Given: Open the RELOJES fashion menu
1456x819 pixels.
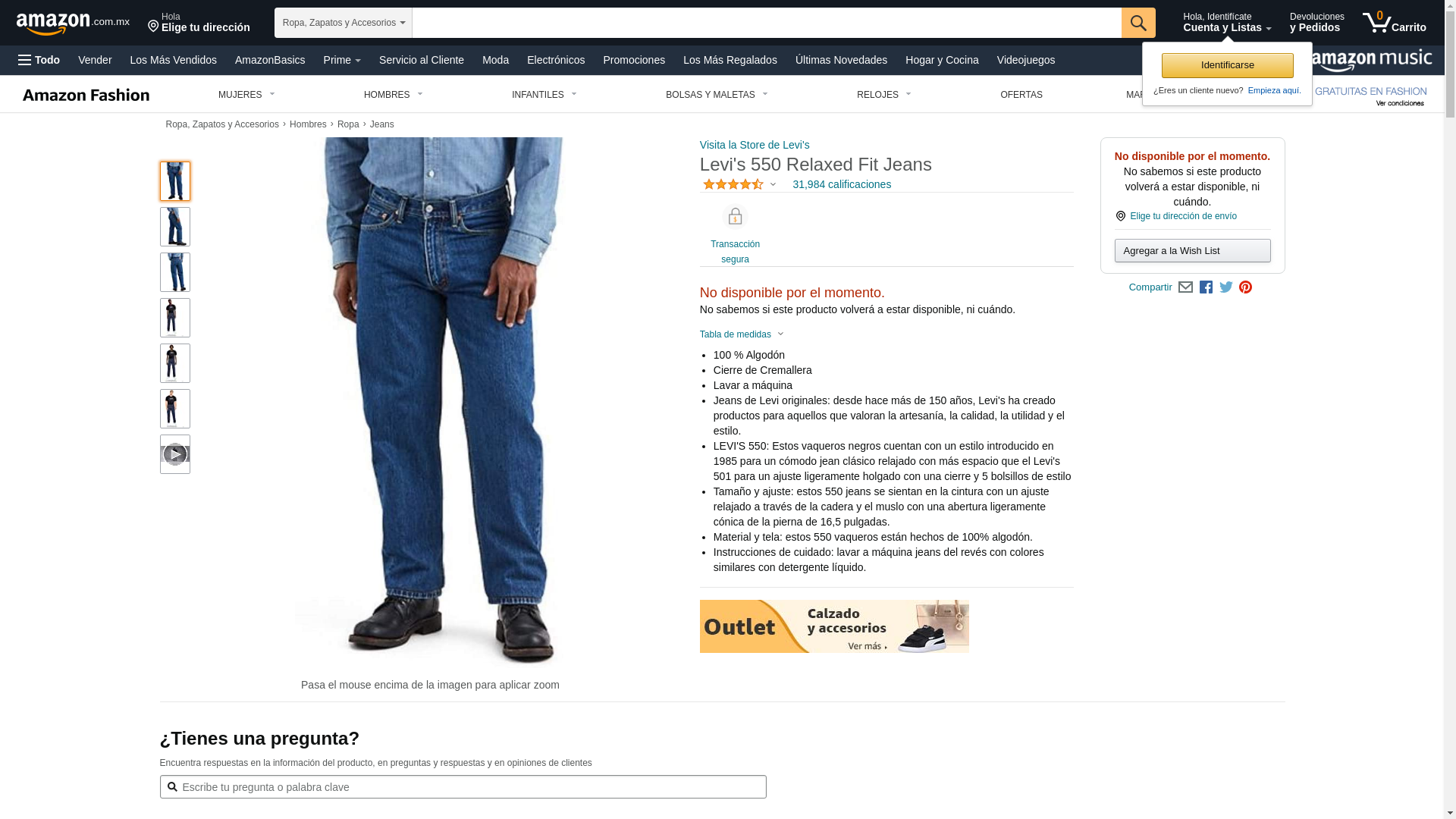Looking at the screenshot, I should point(883,95).
